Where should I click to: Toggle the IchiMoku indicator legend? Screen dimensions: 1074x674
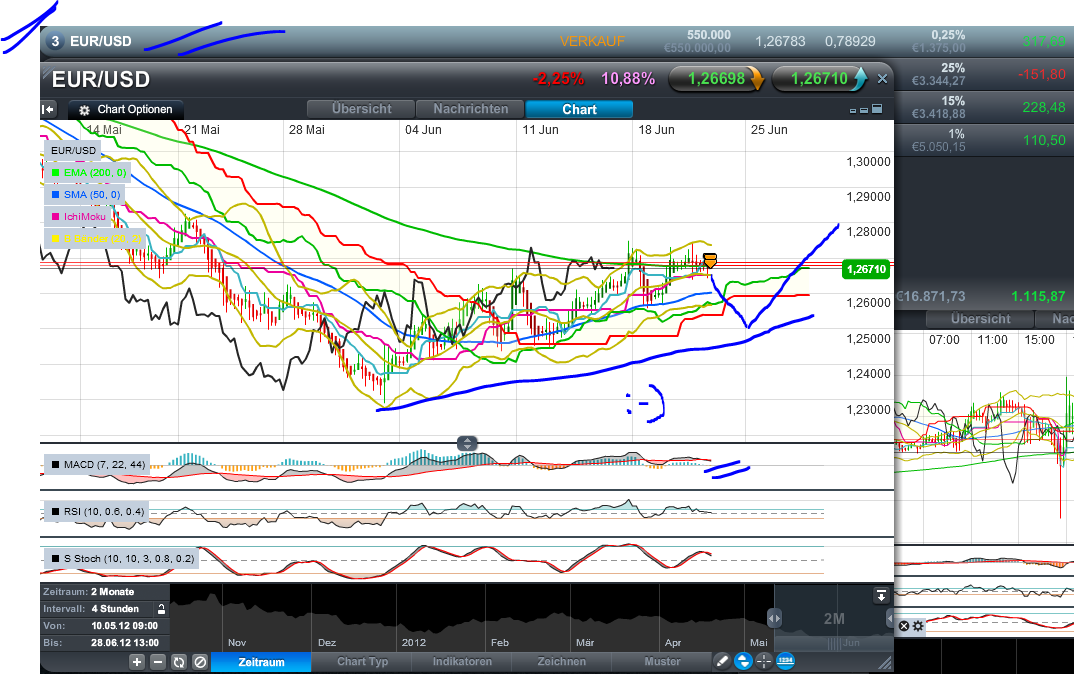click(x=78, y=216)
